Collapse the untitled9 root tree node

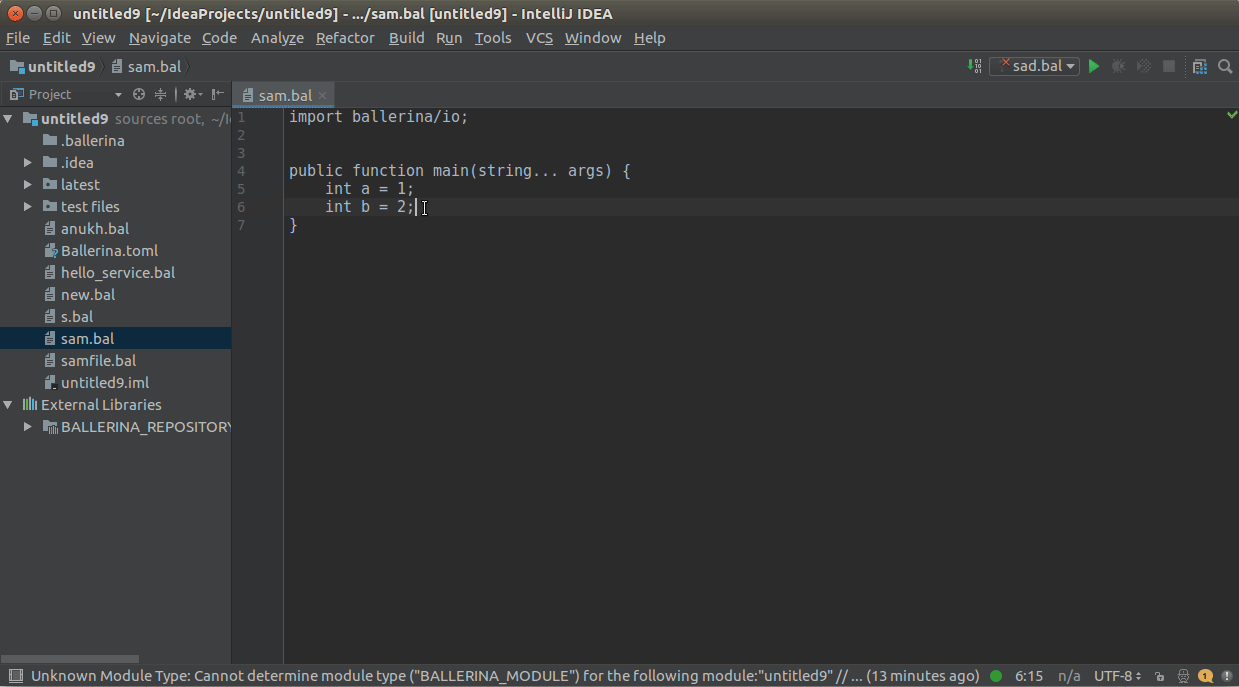click(x=8, y=119)
